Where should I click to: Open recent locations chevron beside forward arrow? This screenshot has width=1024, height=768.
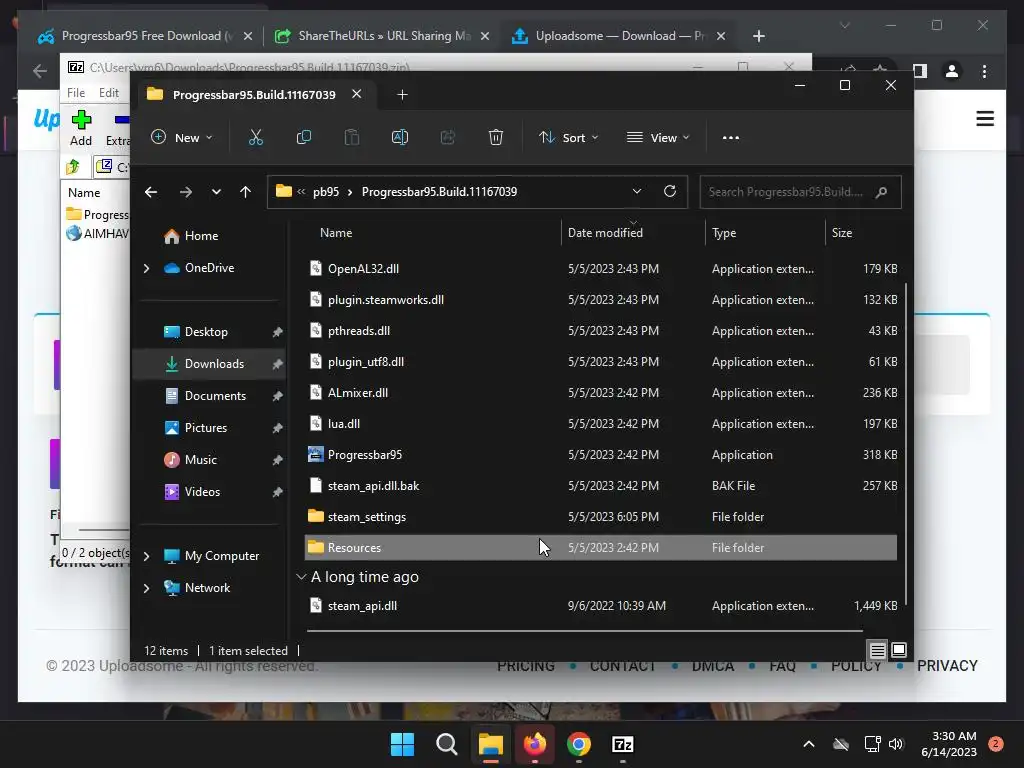tap(216, 192)
